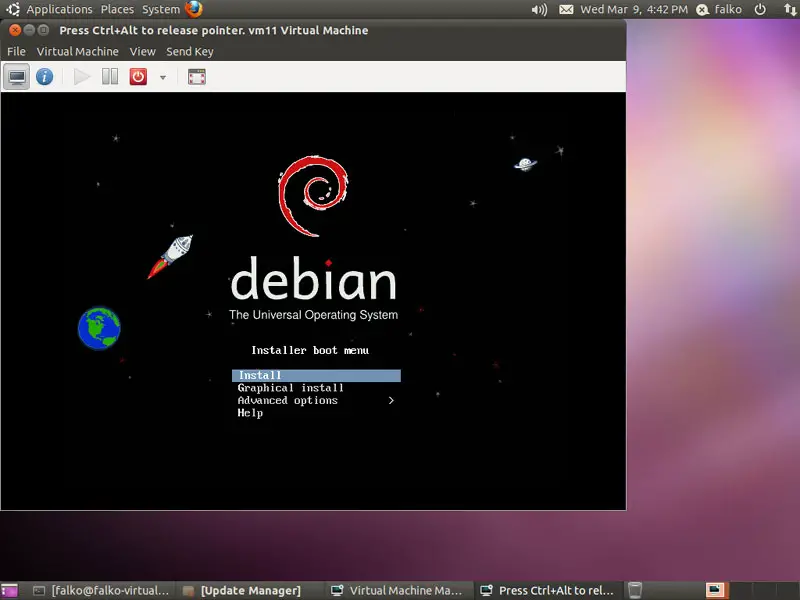Image resolution: width=800 pixels, height=600 pixels.
Task: Close the vm11 Virtual Machine window
Action: pyautogui.click(x=15, y=30)
